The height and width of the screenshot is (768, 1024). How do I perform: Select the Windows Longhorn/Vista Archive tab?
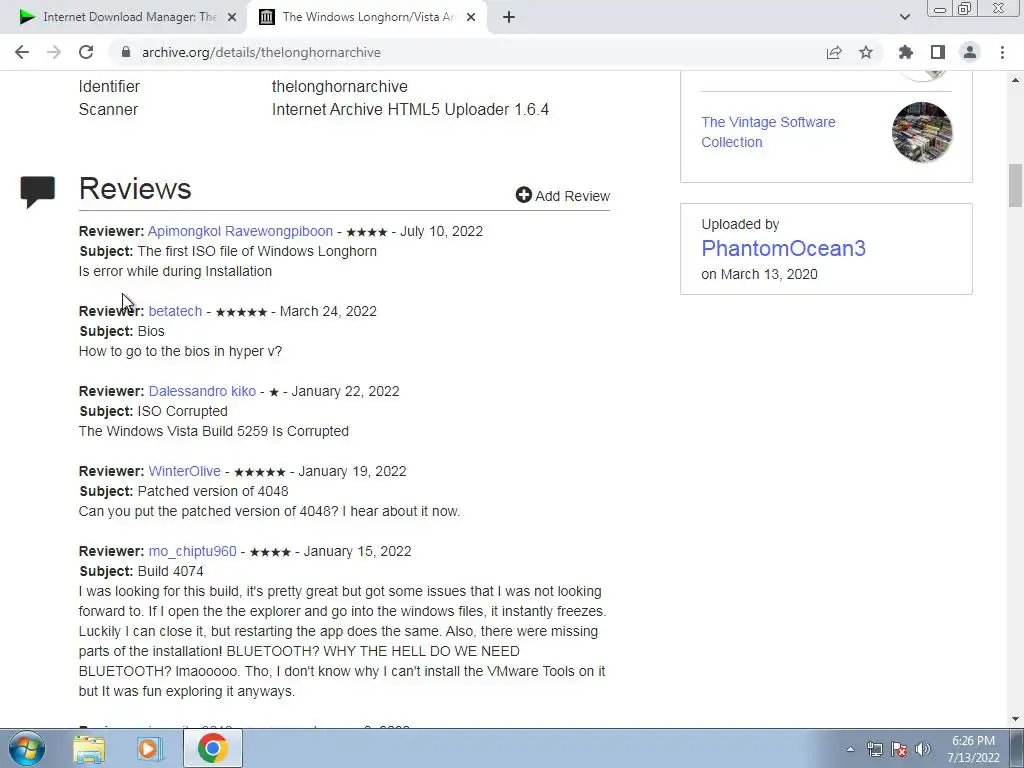tap(366, 17)
